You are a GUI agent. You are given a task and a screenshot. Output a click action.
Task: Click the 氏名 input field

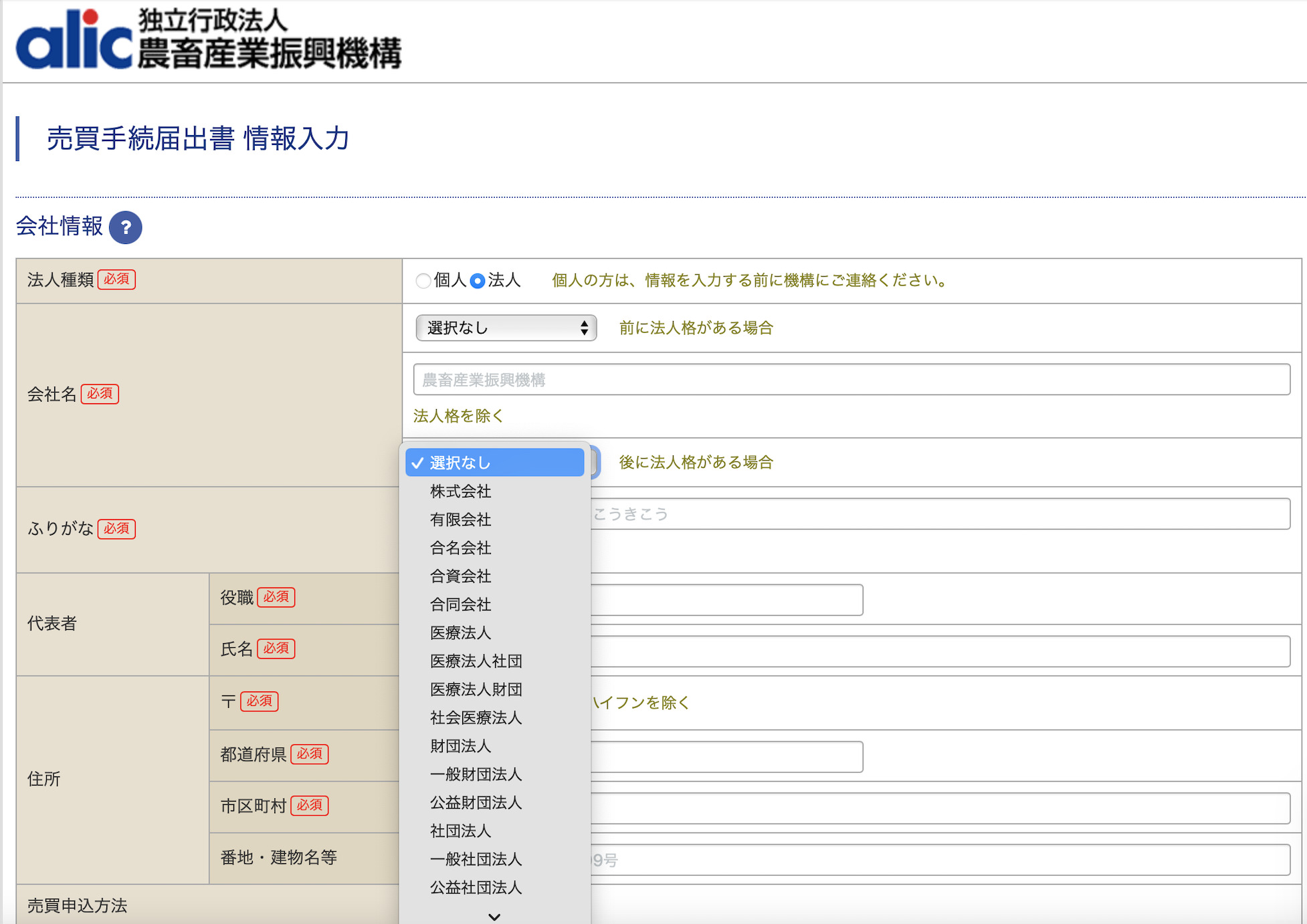(940, 651)
